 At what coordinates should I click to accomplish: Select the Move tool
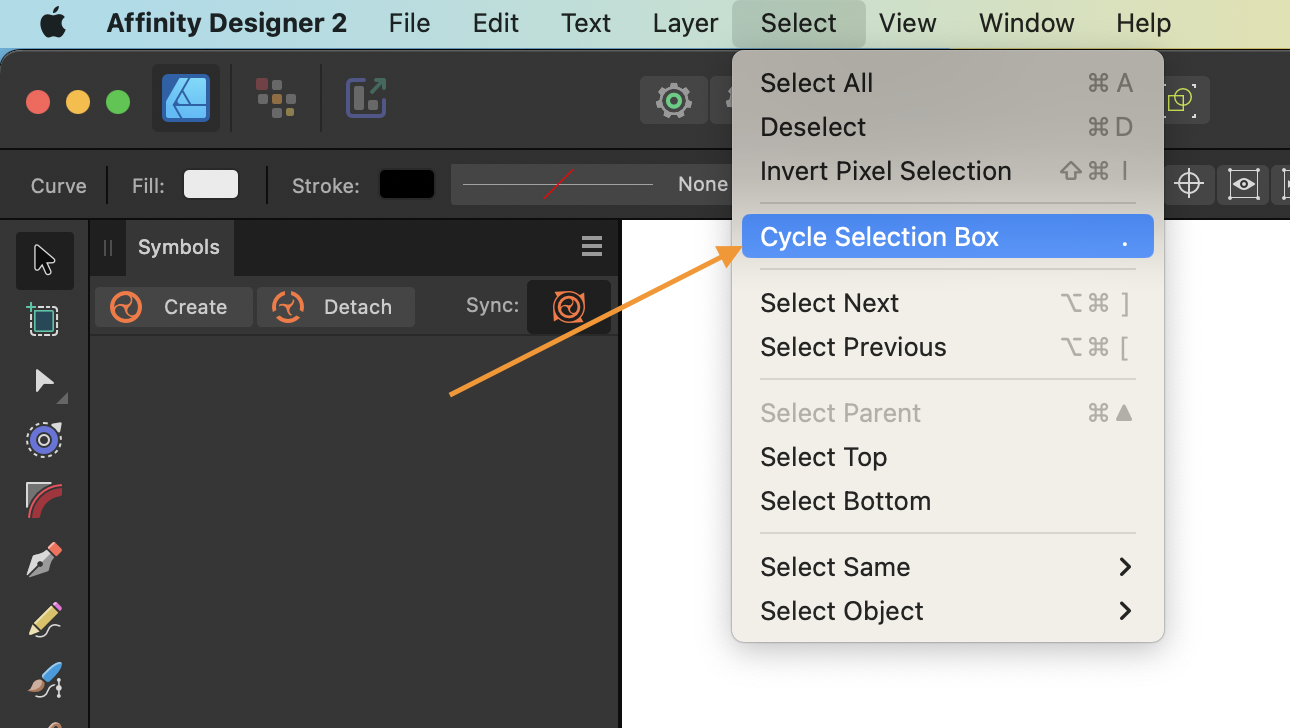click(44, 260)
